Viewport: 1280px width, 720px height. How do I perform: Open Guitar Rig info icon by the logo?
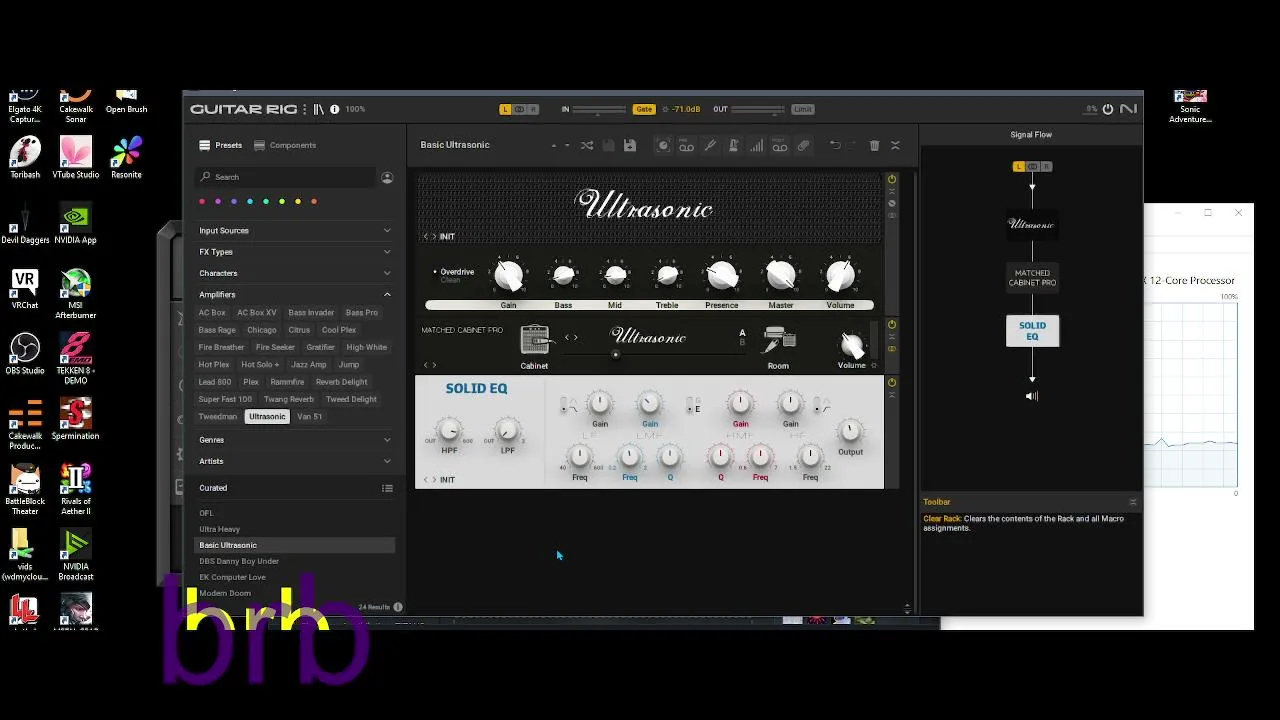pyautogui.click(x=334, y=109)
